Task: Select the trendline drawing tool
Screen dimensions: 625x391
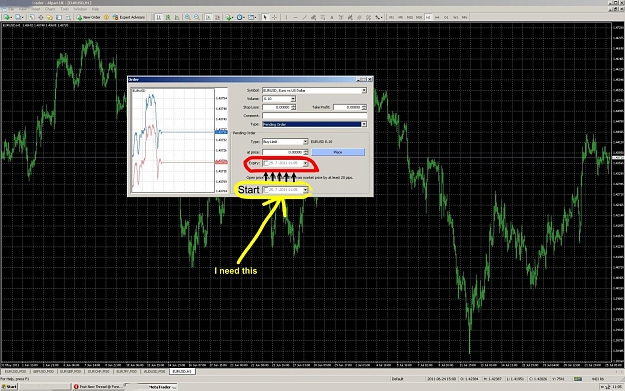Action: [305, 17]
